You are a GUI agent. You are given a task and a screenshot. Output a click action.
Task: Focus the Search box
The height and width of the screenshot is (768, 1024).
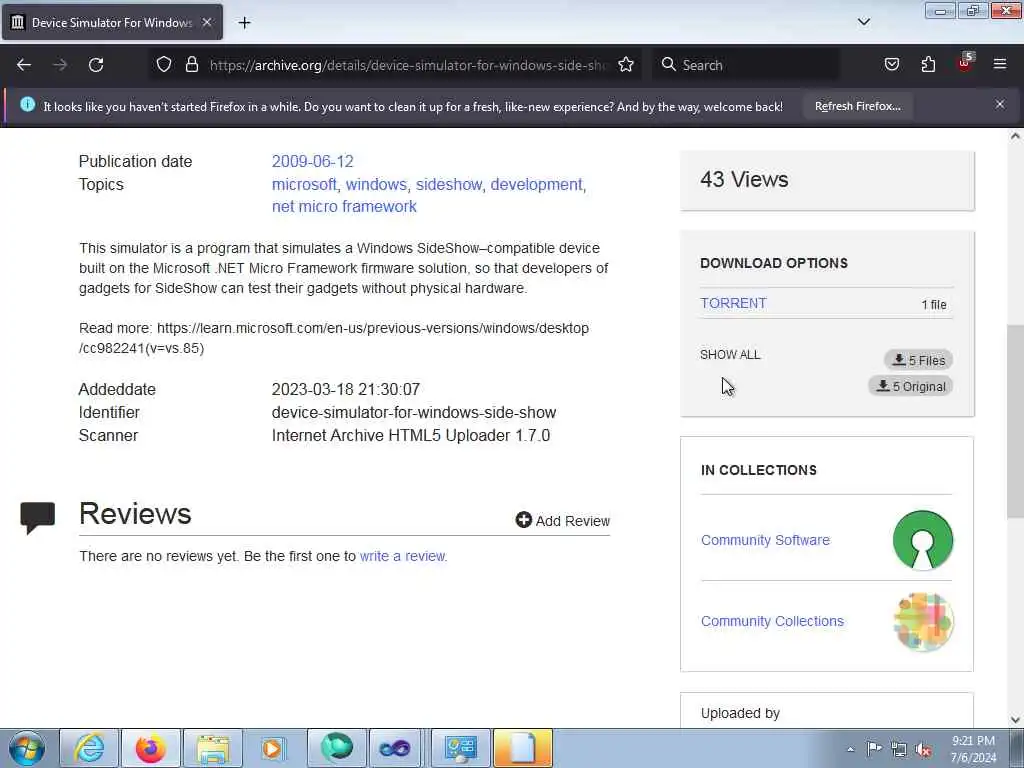744,65
